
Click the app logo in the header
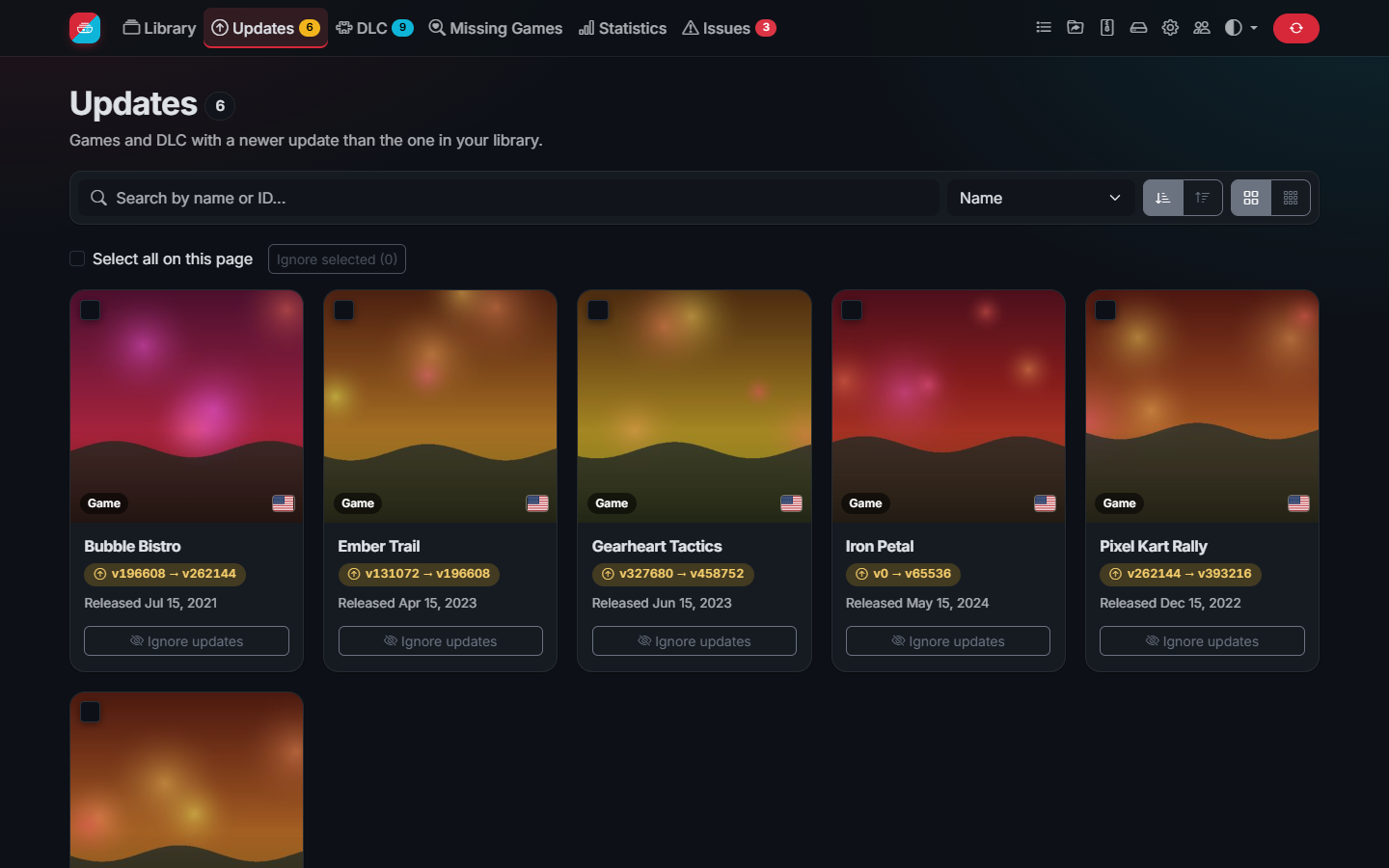point(85,28)
